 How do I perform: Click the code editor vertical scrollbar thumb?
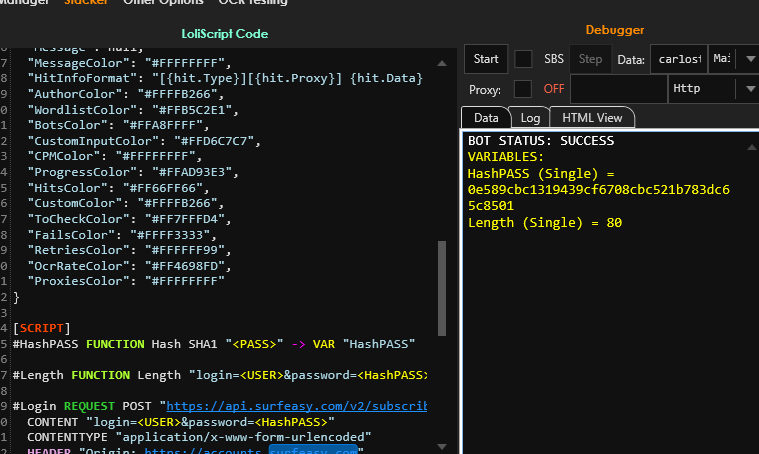tap(441, 288)
